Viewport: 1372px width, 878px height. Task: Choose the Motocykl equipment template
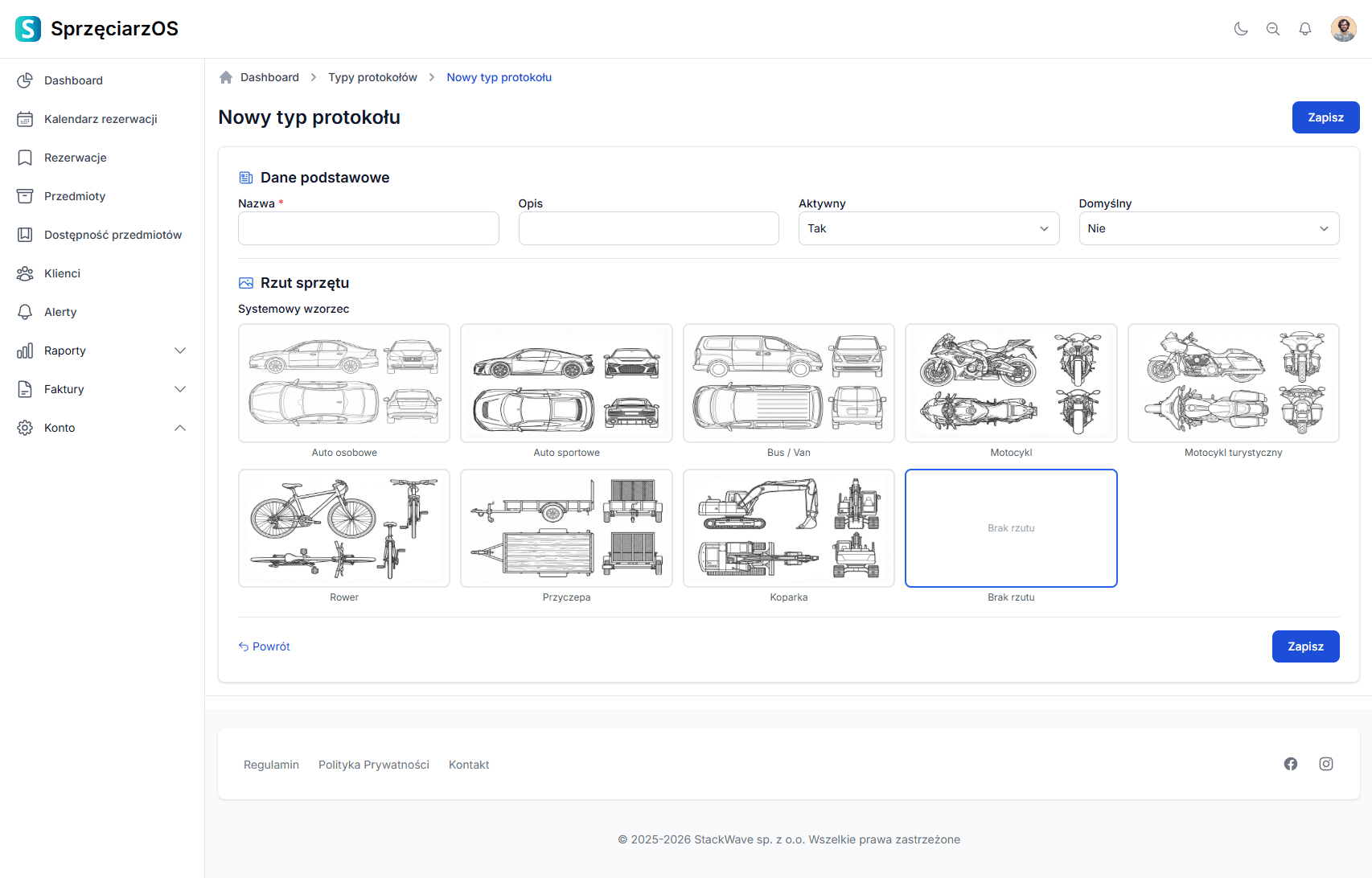(x=1011, y=384)
